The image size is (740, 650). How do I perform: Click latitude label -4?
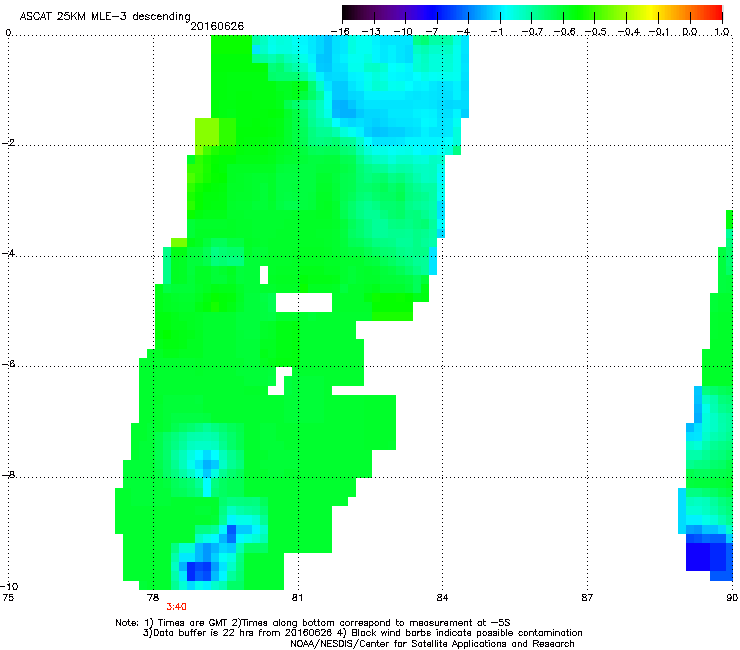coord(8,253)
